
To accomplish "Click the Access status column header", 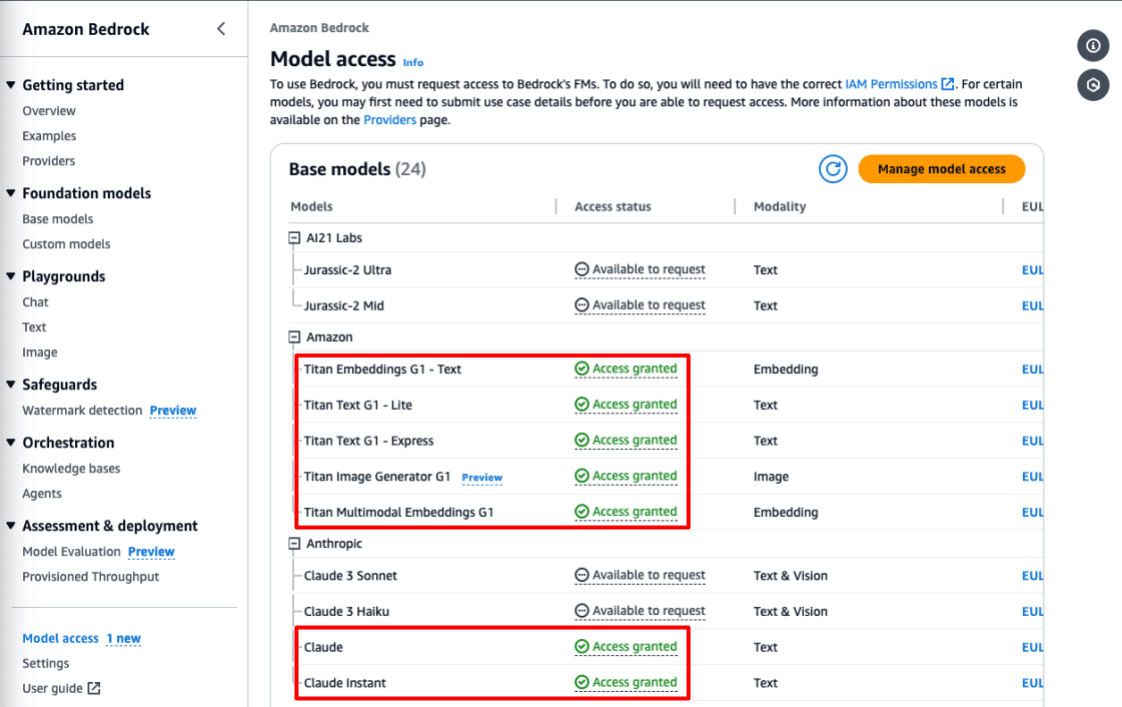I will [612, 206].
